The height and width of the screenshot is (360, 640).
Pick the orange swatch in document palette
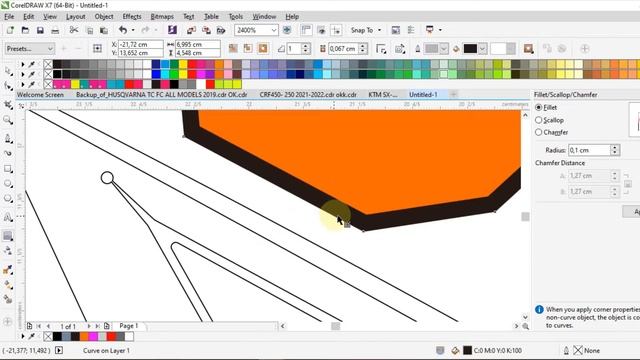pyautogui.click(x=84, y=336)
